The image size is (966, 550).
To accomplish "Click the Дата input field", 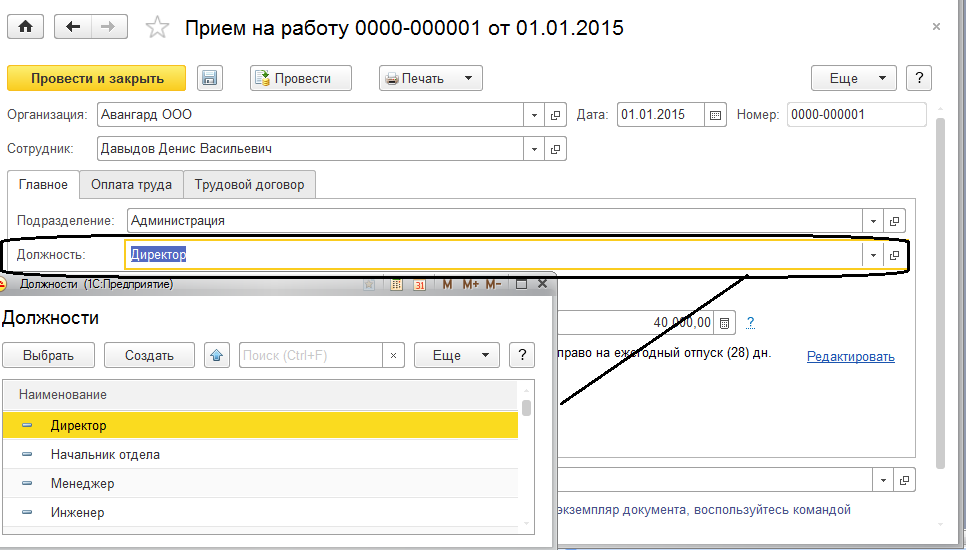I will [x=660, y=115].
